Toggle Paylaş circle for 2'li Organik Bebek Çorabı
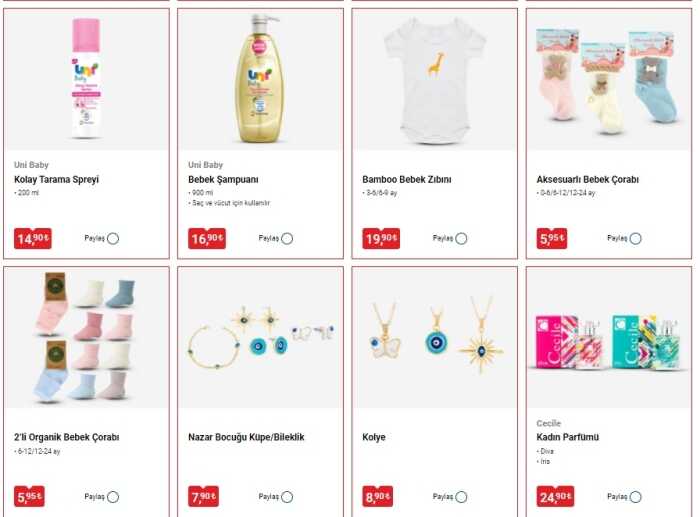Image resolution: width=700 pixels, height=517 pixels. coord(113,497)
